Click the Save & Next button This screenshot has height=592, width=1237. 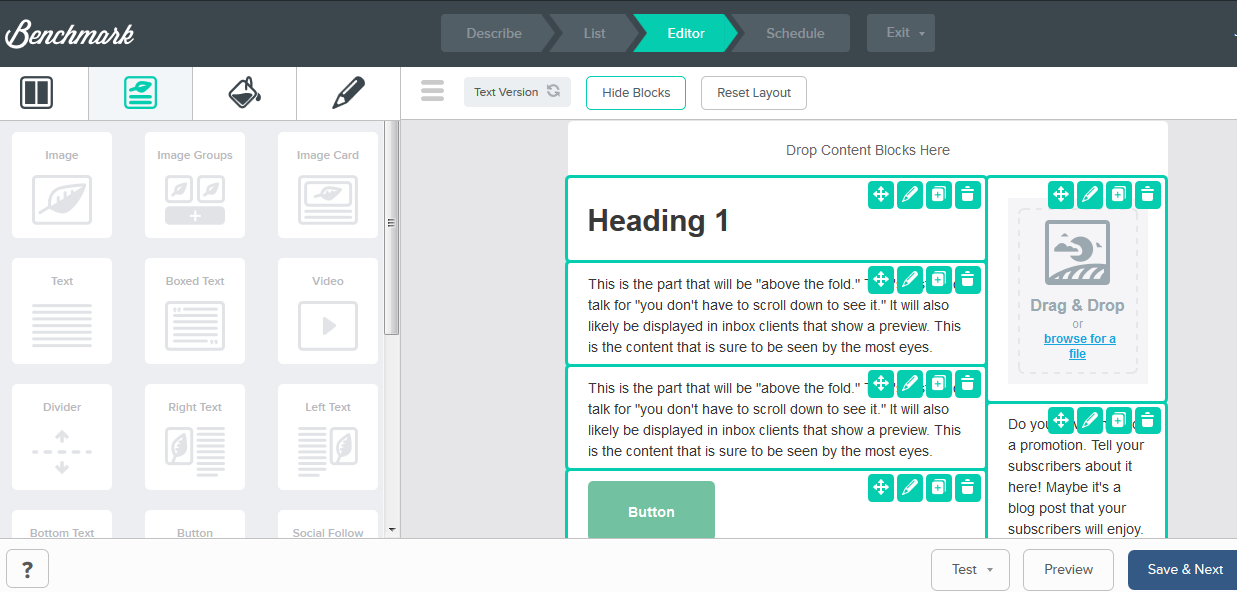point(1184,569)
